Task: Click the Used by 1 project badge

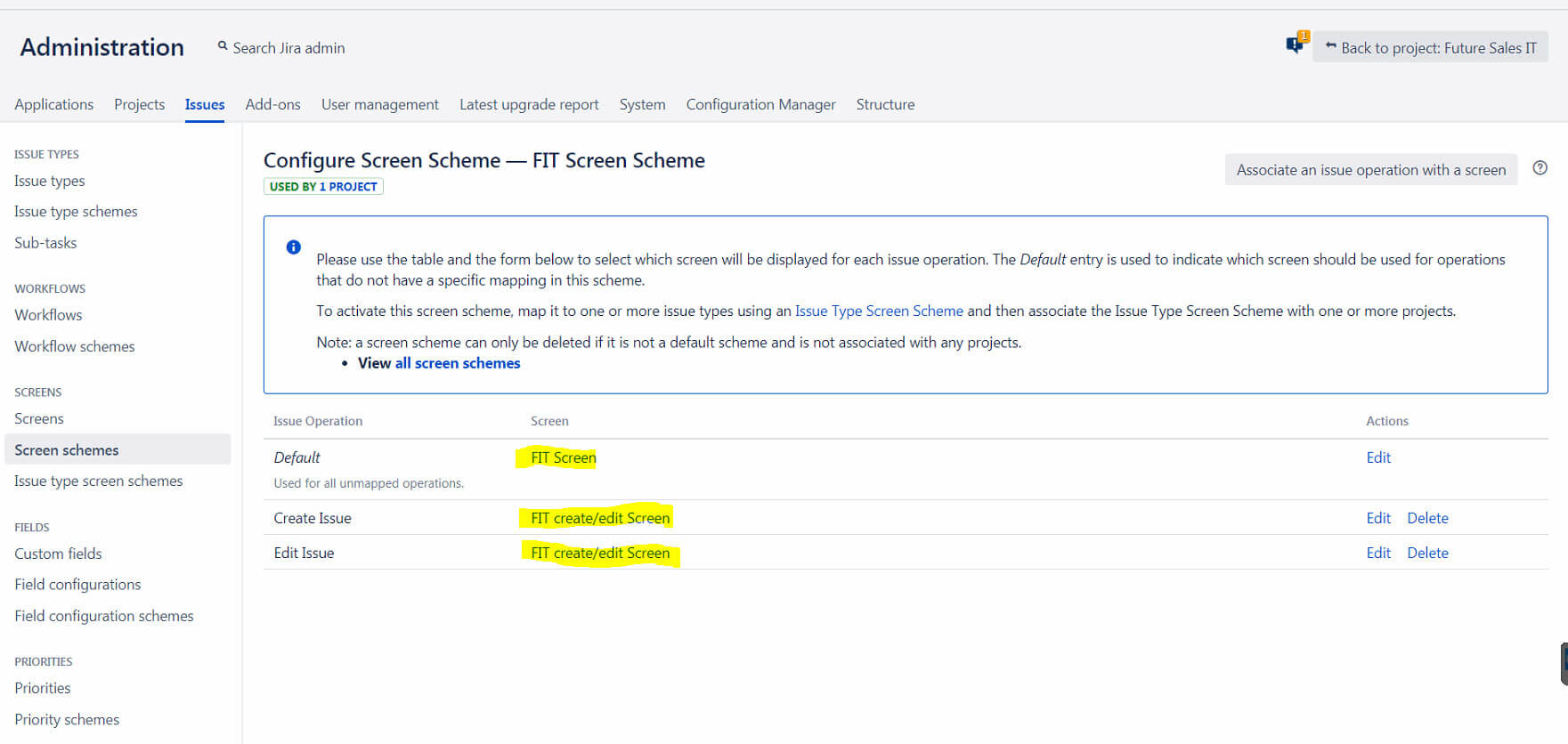Action: 323,187
